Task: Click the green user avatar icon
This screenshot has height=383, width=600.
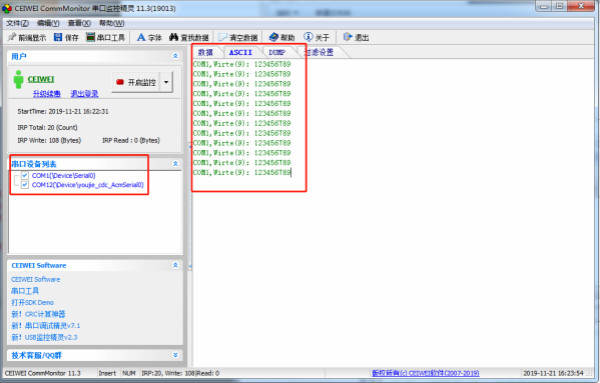Action: (x=18, y=79)
